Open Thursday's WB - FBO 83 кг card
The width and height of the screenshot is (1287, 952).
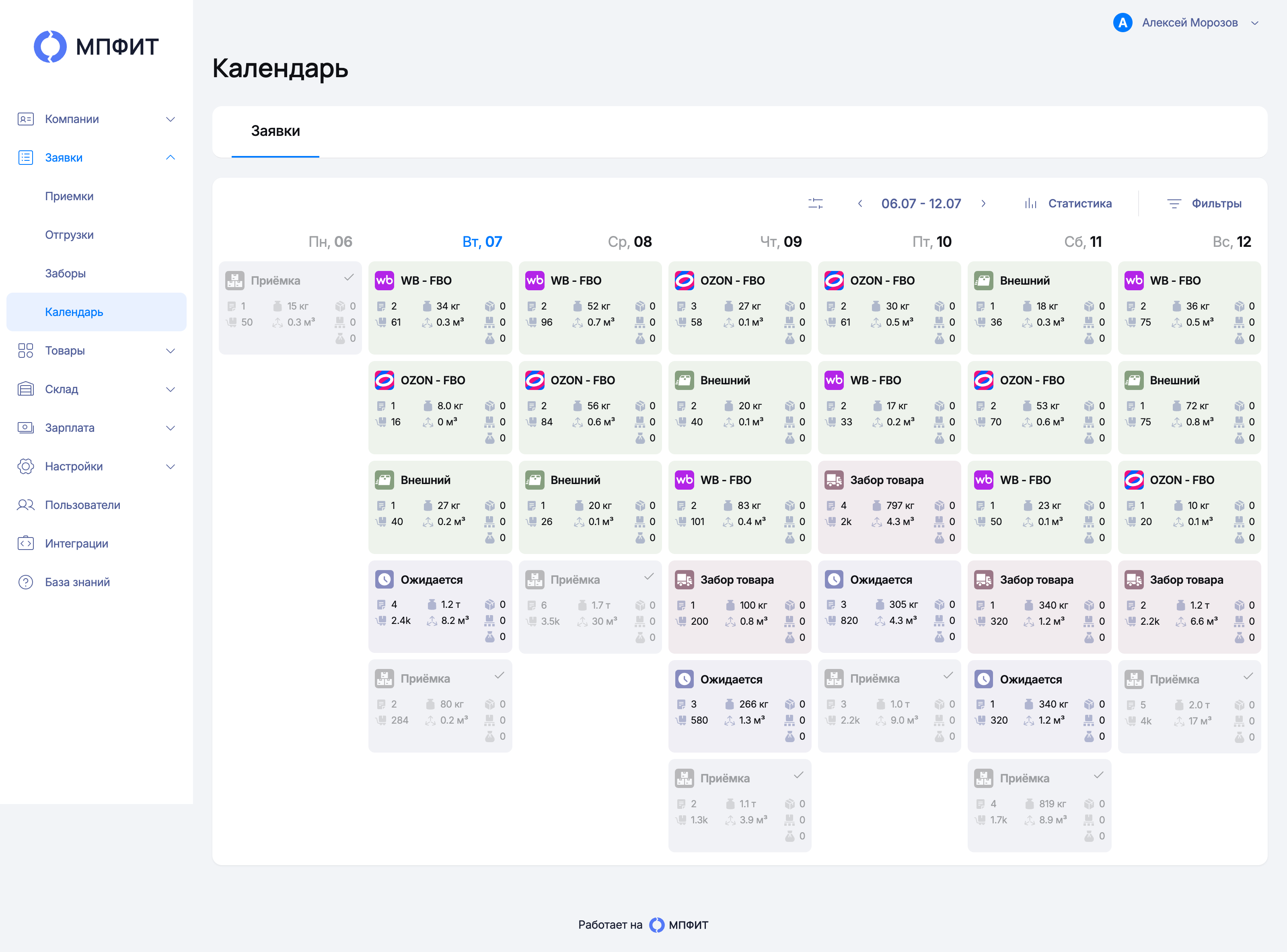coord(740,507)
